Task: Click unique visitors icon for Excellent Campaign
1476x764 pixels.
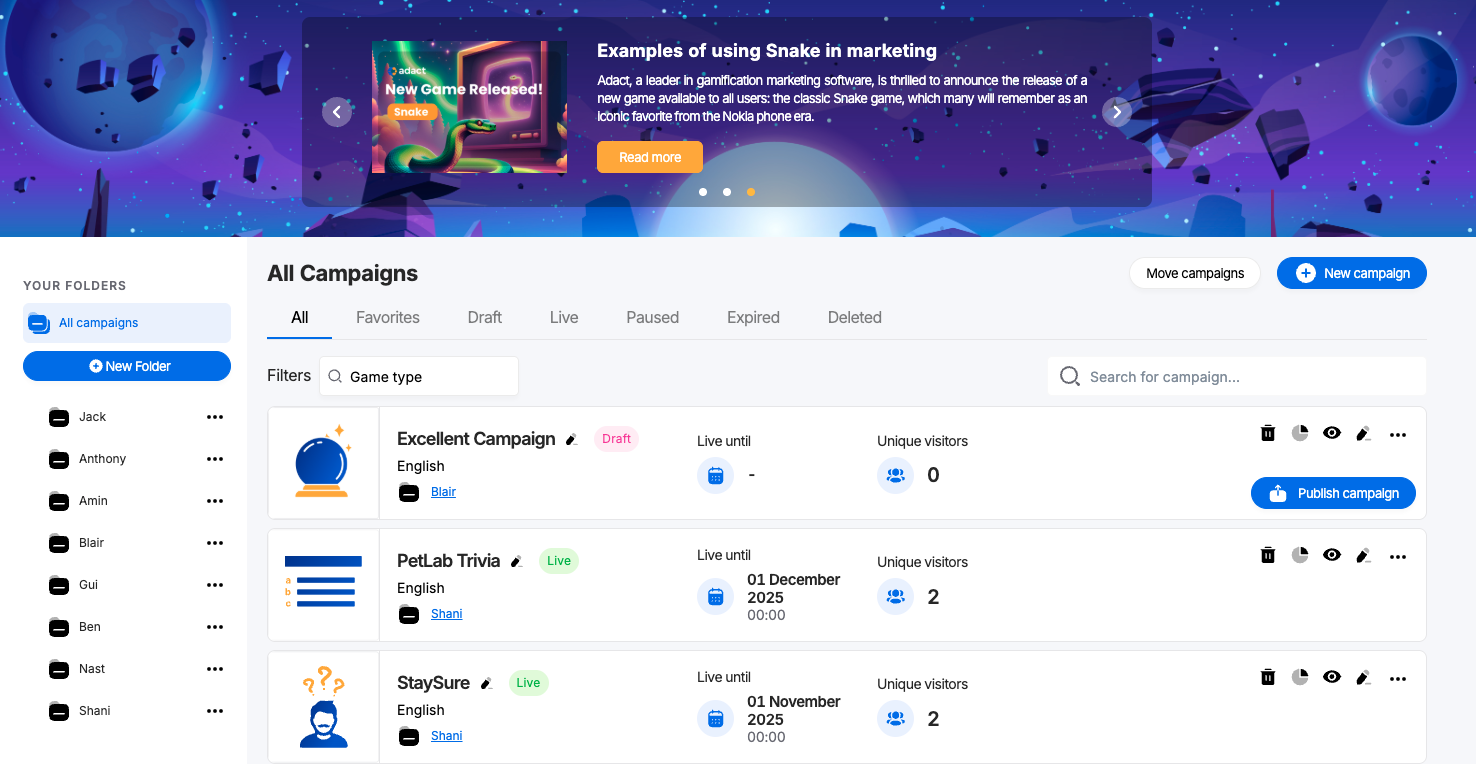Action: [895, 475]
